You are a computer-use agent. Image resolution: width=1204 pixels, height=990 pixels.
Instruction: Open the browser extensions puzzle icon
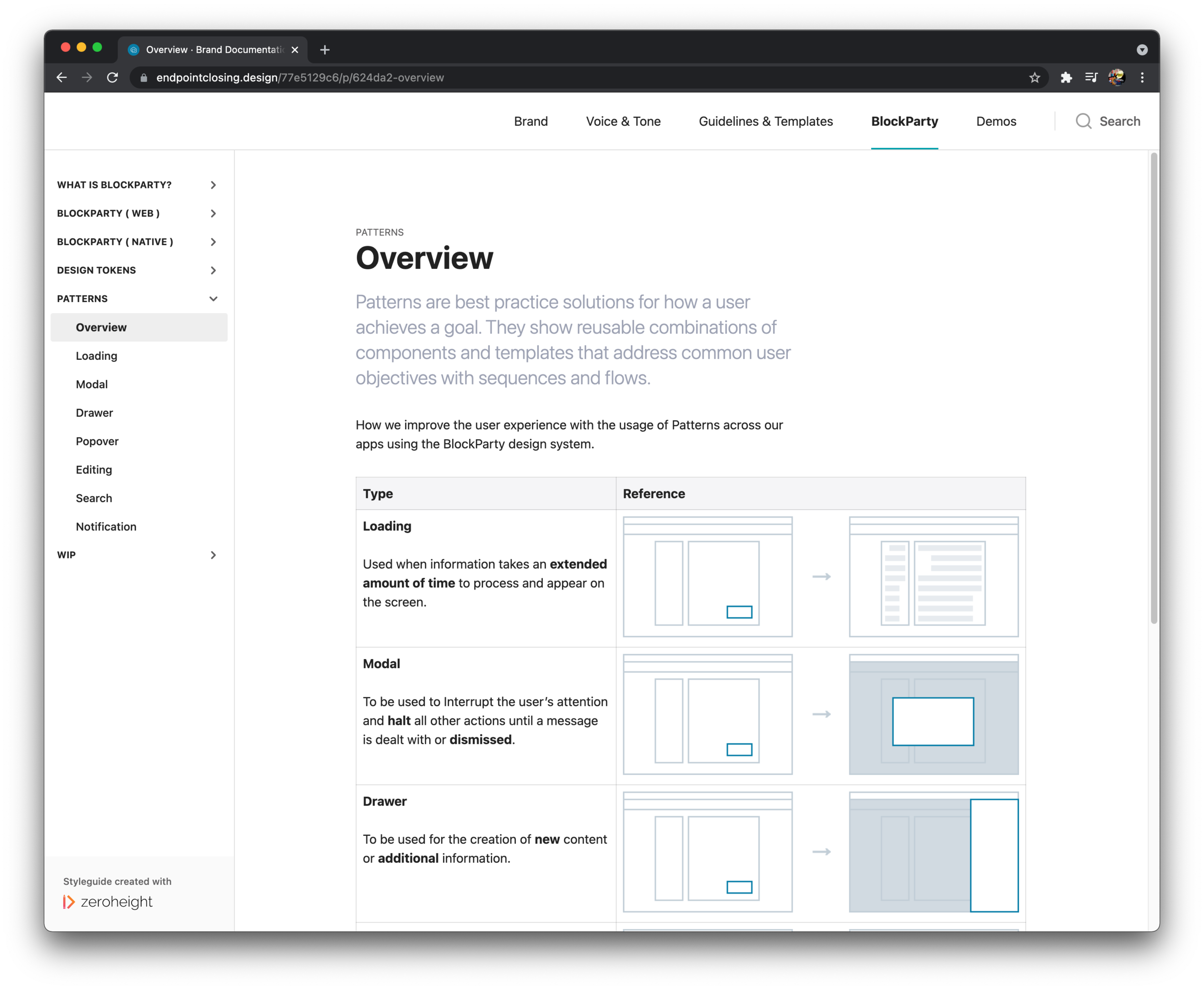point(1066,78)
